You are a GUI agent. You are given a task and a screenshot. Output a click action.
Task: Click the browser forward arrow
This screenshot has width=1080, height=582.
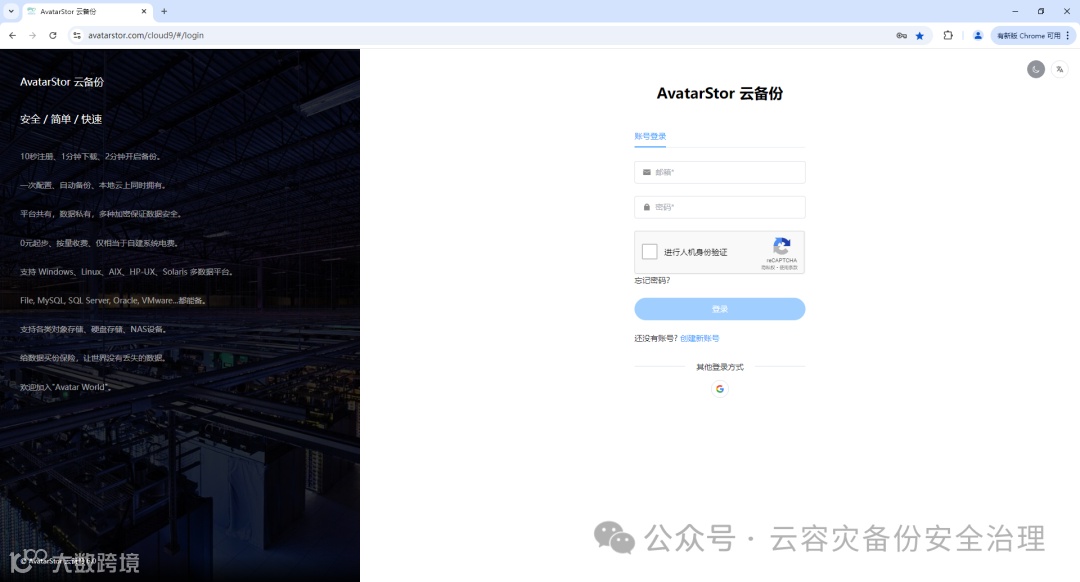click(x=32, y=35)
